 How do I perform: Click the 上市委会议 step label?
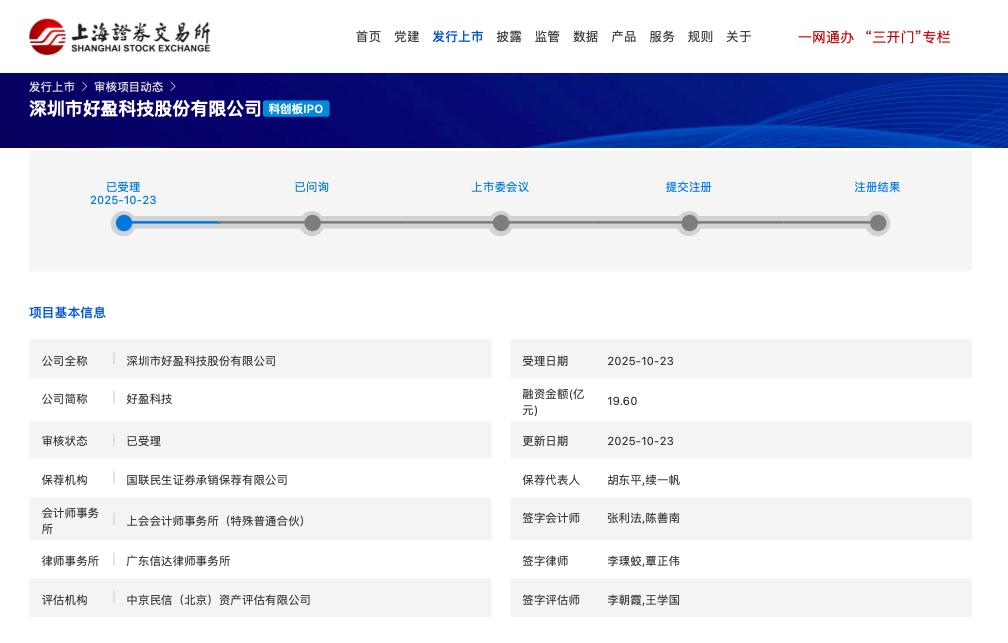(x=500, y=187)
